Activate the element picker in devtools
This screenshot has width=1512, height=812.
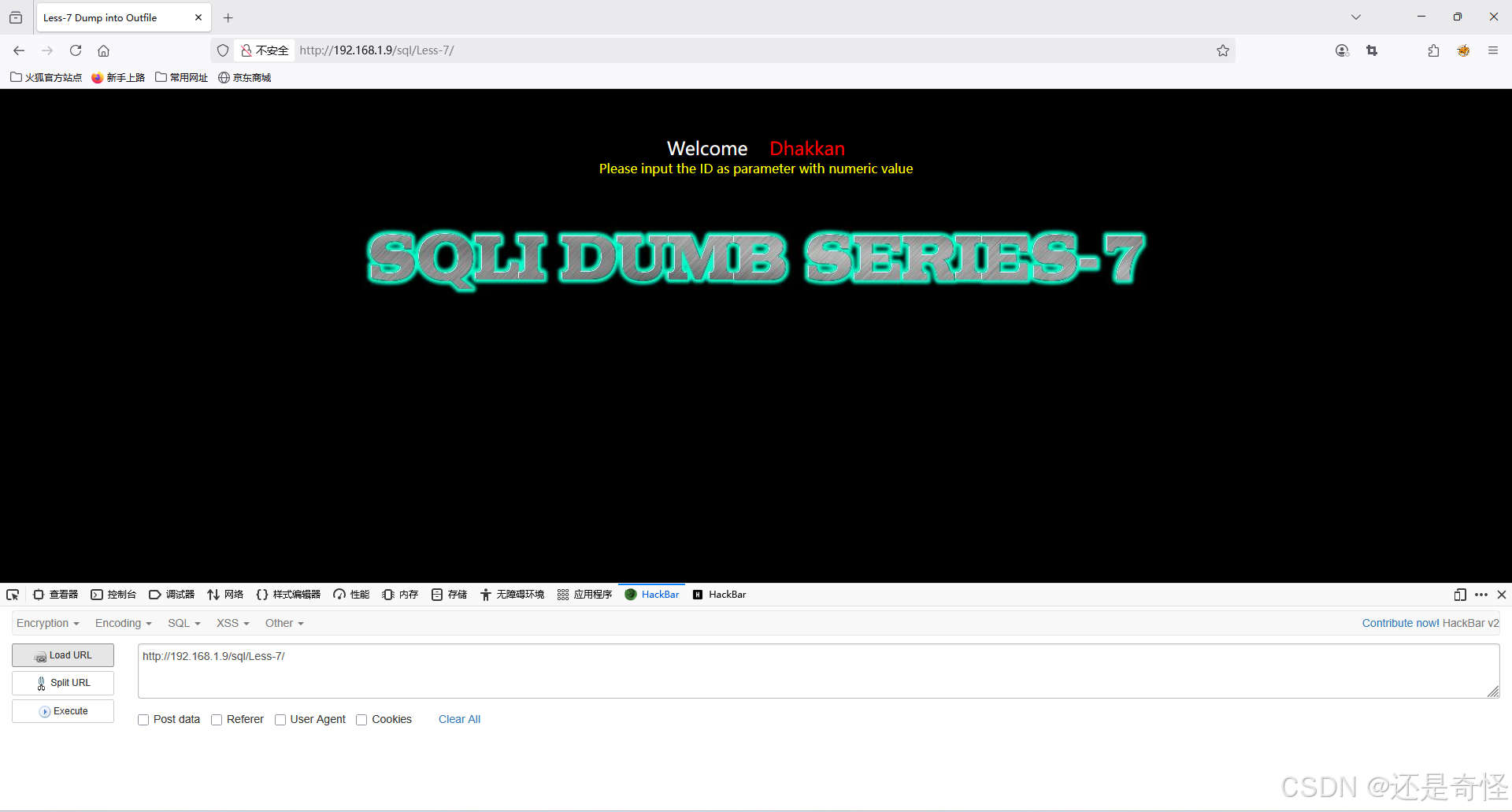tap(13, 595)
